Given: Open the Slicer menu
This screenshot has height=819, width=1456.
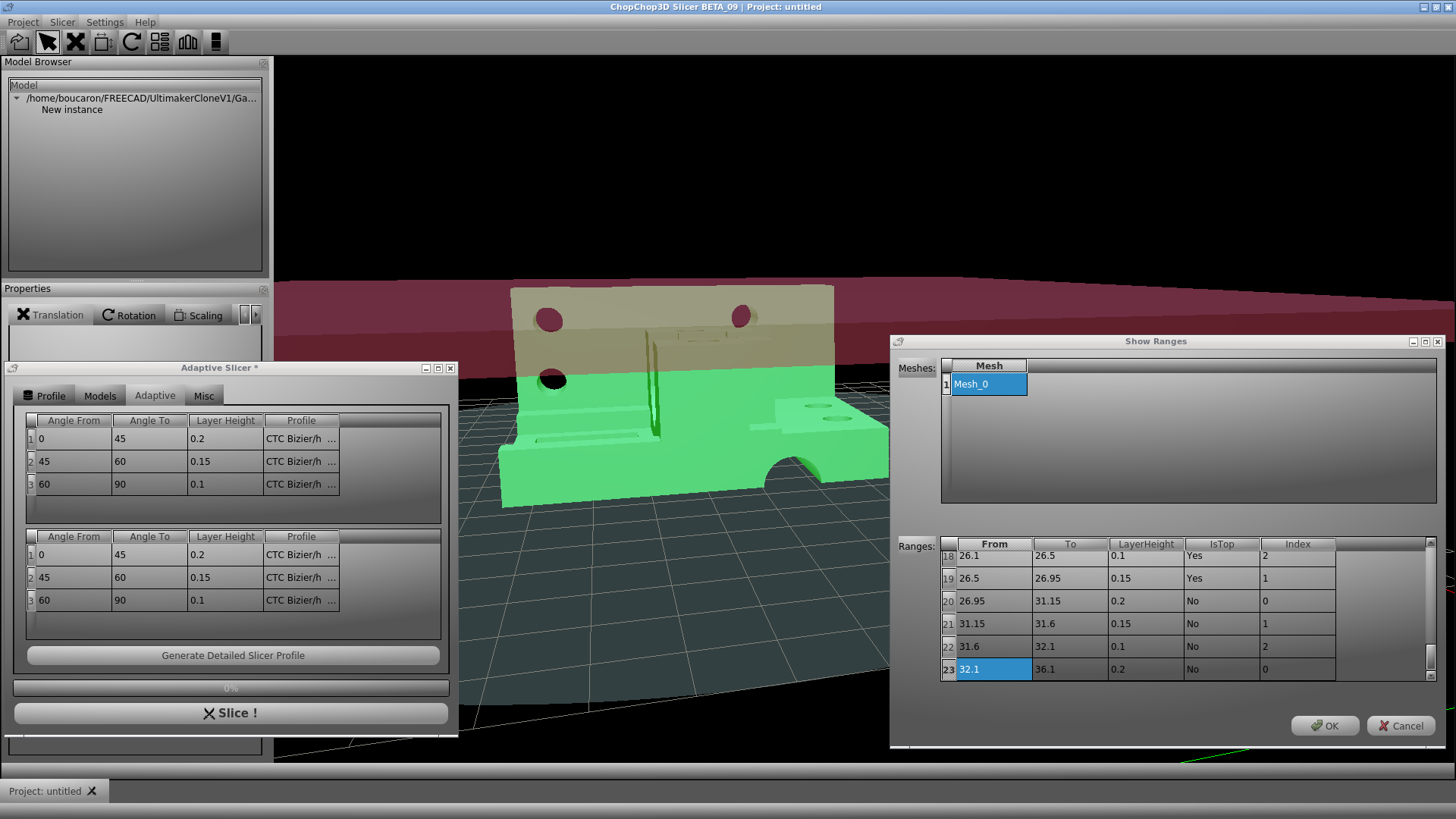Looking at the screenshot, I should click(62, 22).
